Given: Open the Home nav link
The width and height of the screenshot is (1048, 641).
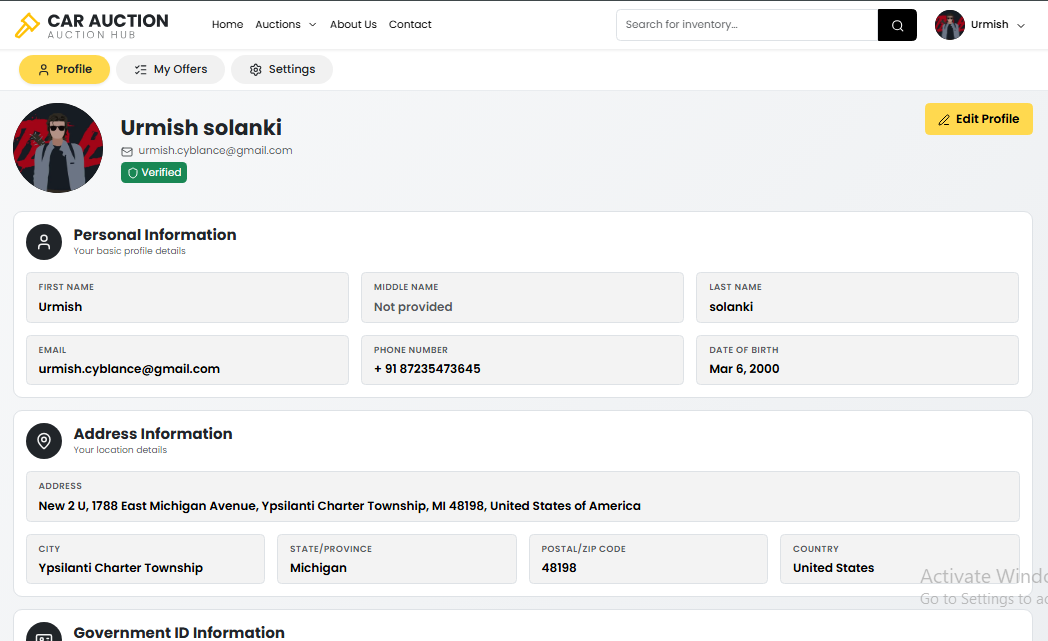Looking at the screenshot, I should click(x=227, y=24).
